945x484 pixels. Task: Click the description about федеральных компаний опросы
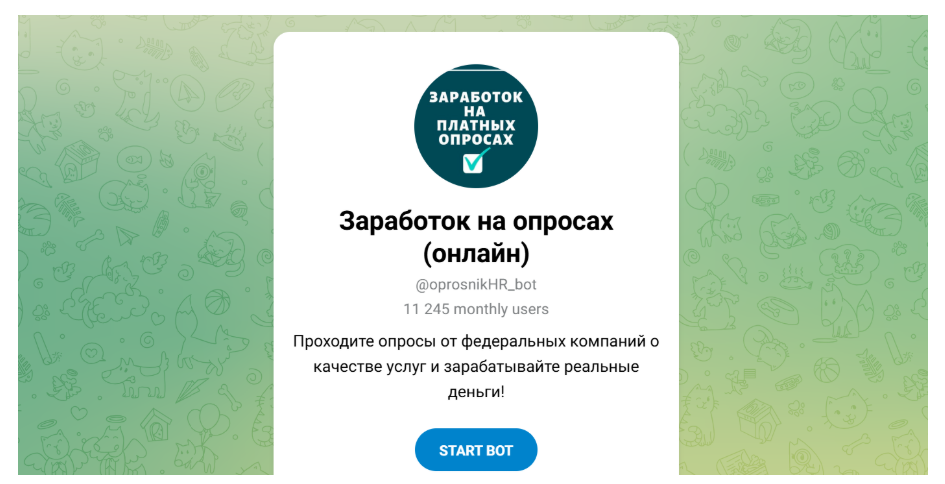pyautogui.click(x=476, y=366)
